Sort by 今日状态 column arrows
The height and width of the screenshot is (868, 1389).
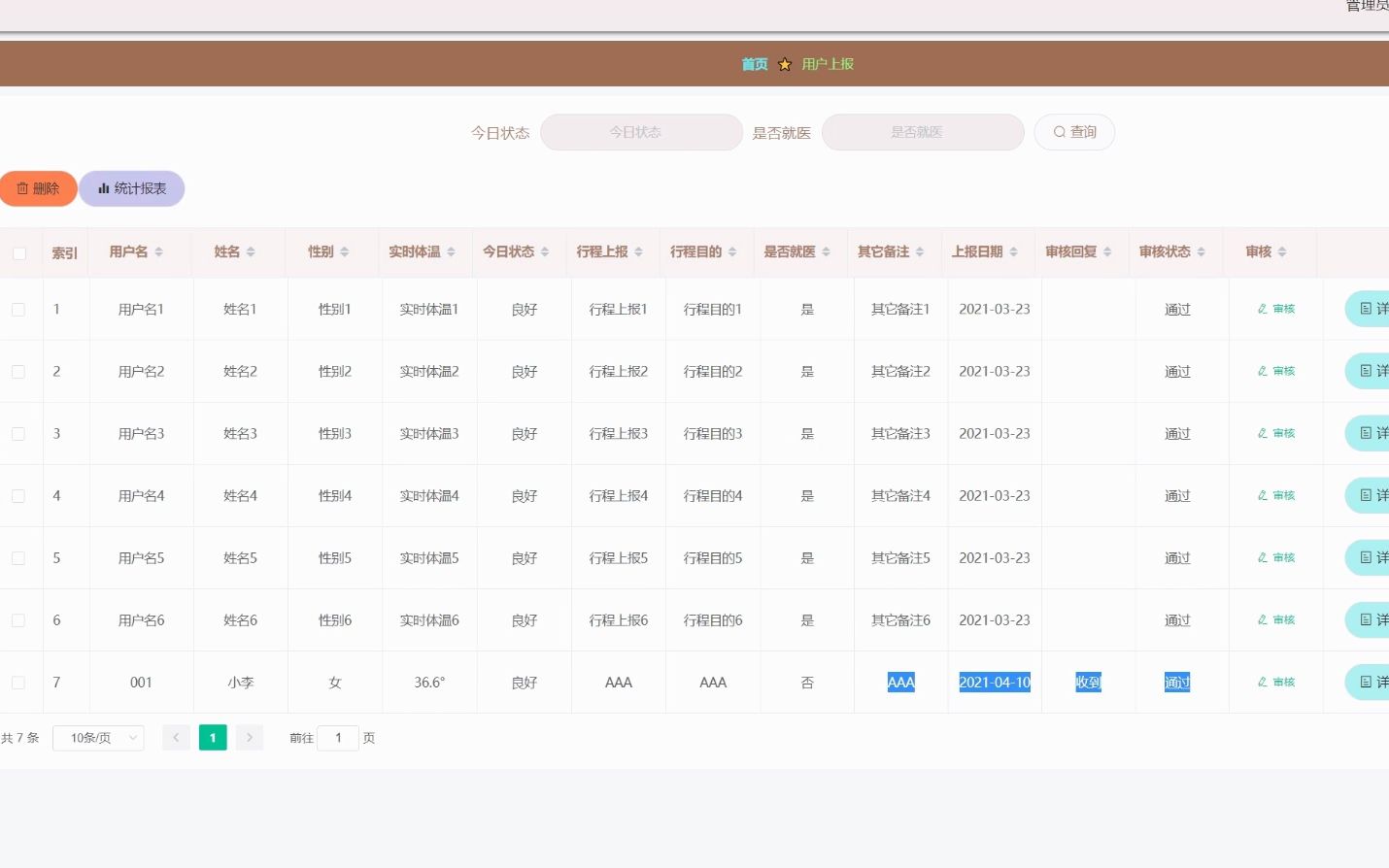click(545, 252)
